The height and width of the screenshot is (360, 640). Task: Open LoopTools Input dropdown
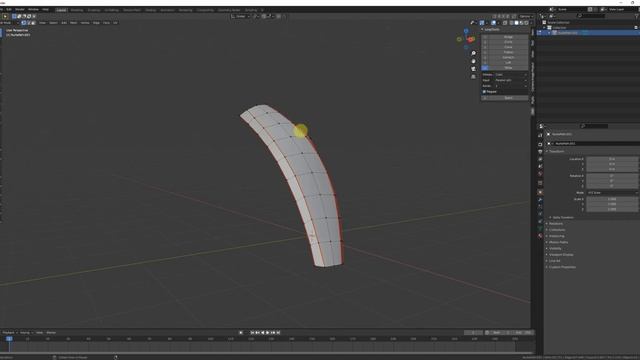coord(511,80)
